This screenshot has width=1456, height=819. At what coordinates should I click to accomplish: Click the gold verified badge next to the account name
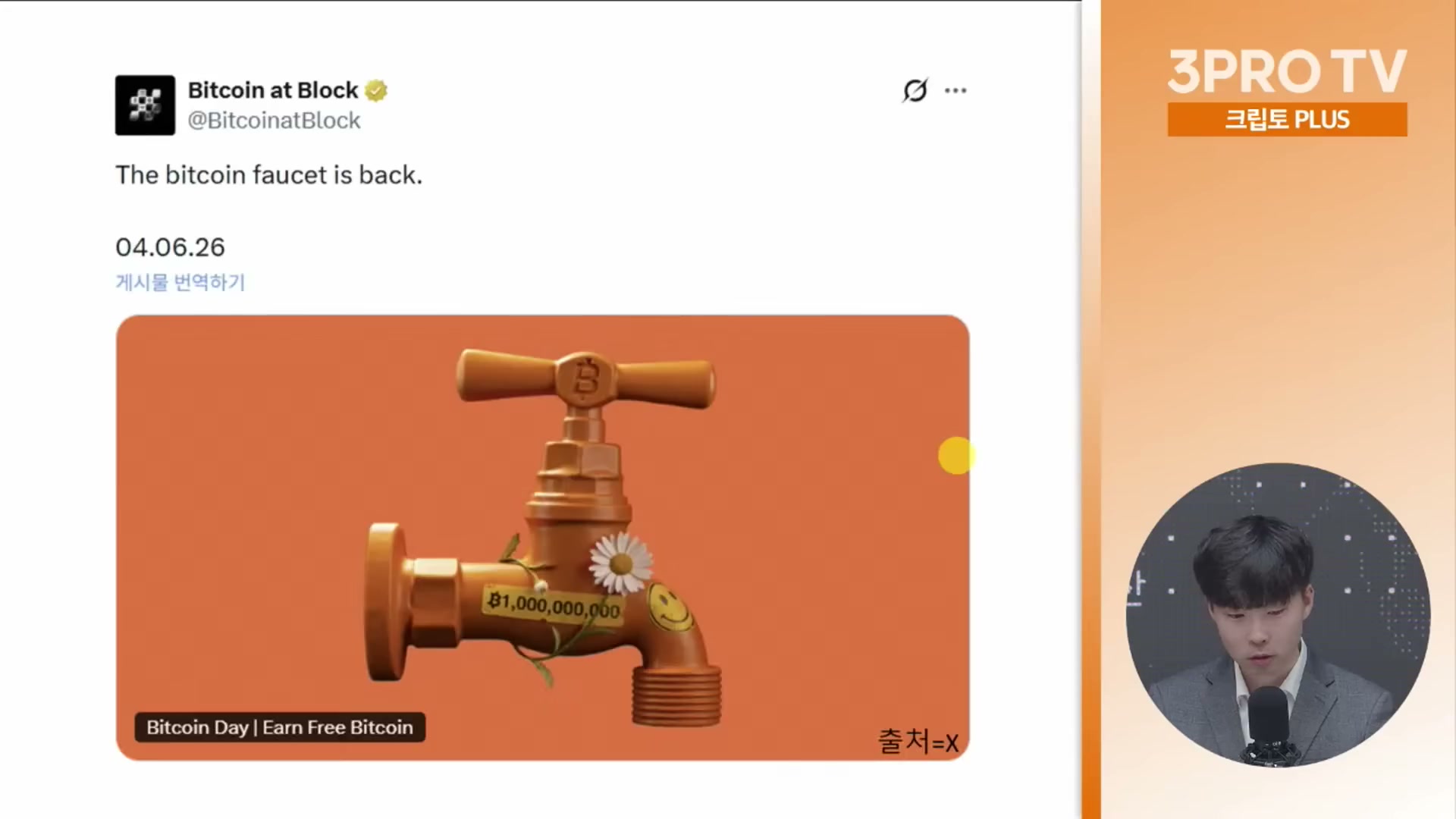(x=376, y=90)
